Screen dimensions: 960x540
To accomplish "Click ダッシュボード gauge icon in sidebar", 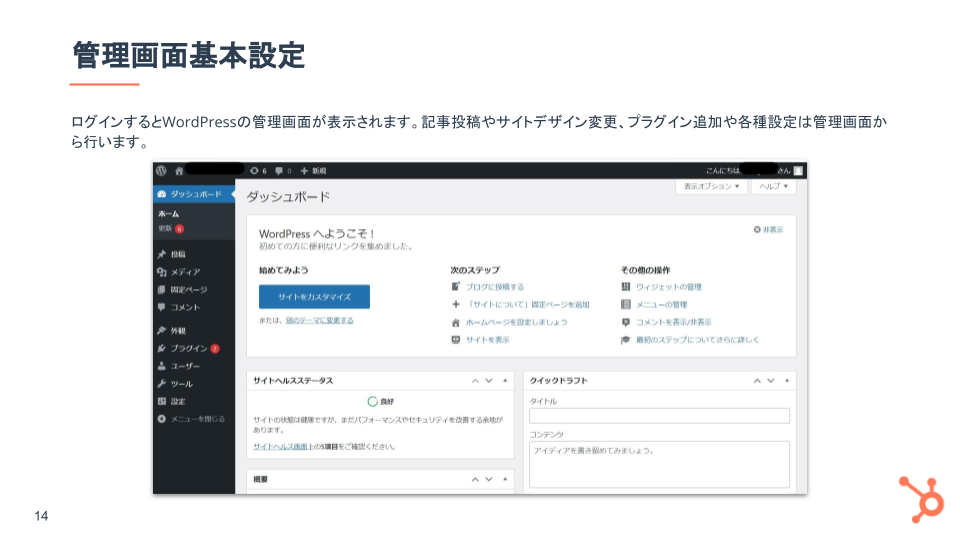I will (x=162, y=194).
